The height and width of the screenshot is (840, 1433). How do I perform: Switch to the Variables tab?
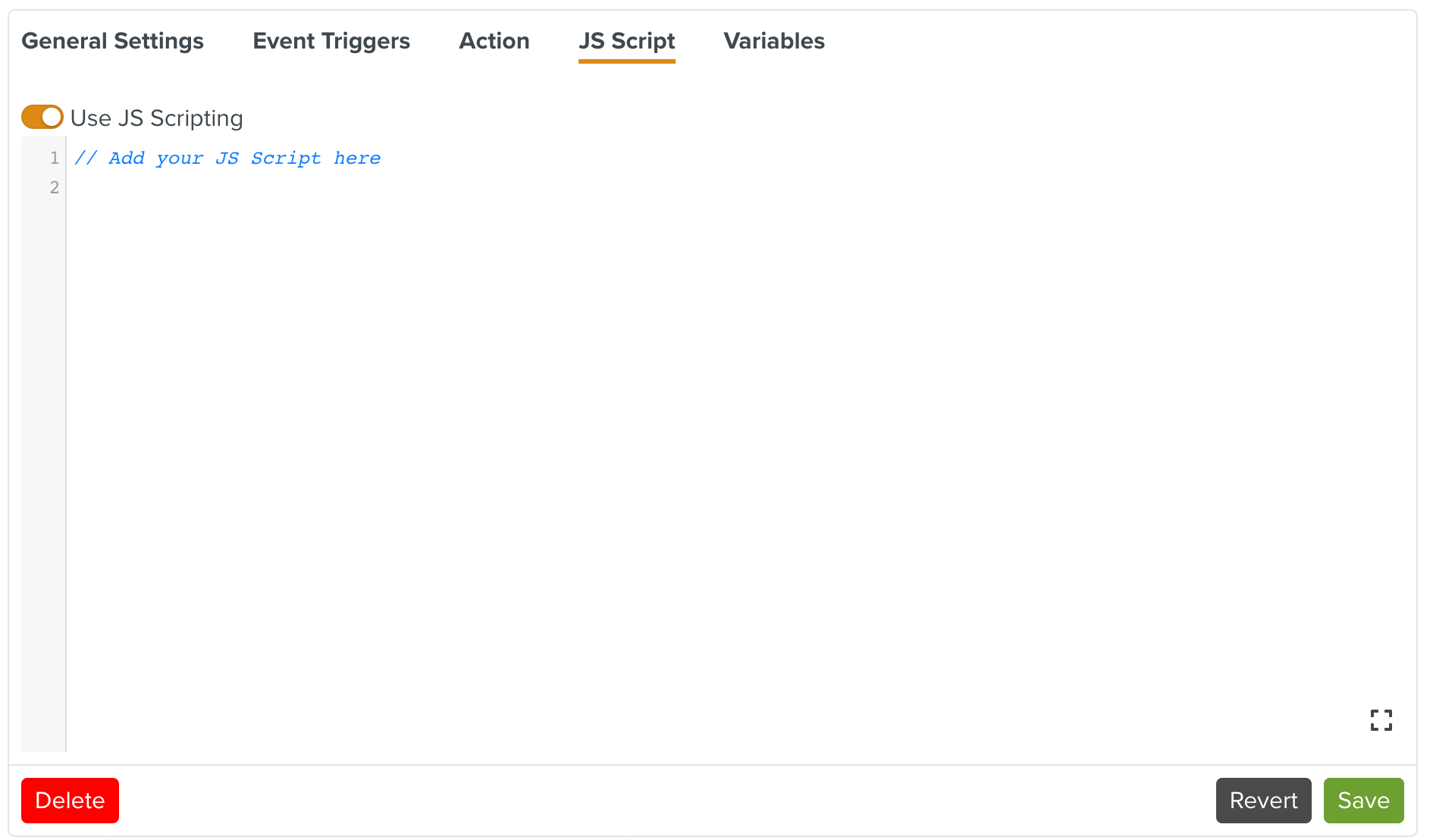774,42
